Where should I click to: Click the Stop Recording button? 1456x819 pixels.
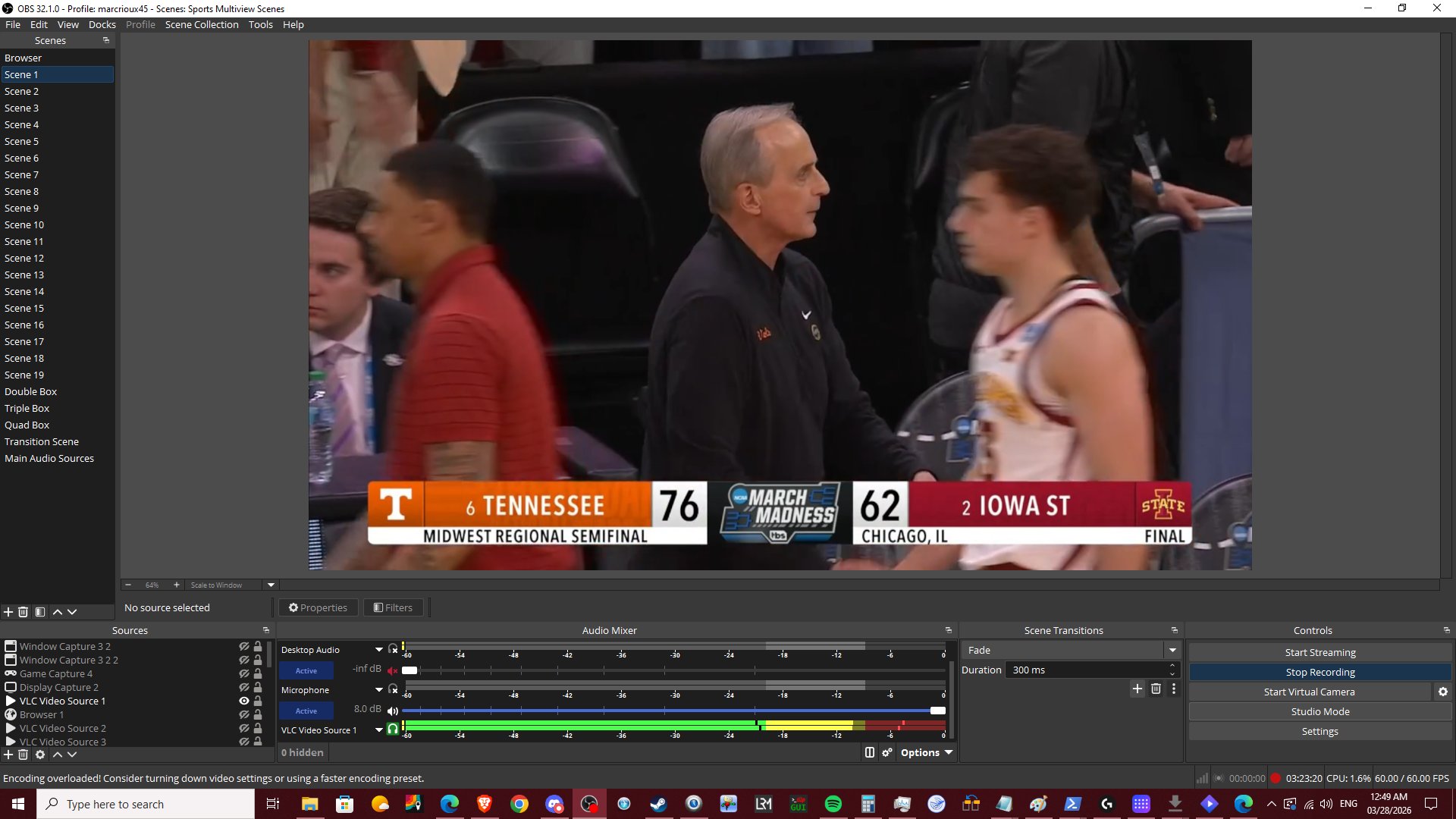[1319, 672]
